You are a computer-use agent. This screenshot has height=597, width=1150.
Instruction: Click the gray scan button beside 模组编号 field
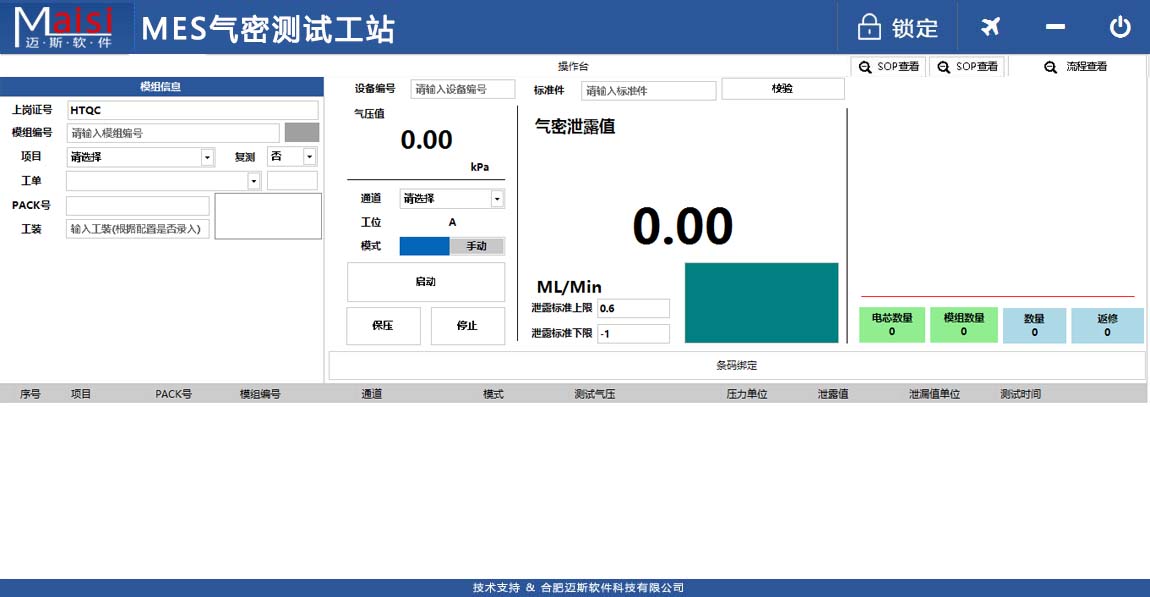click(x=300, y=132)
